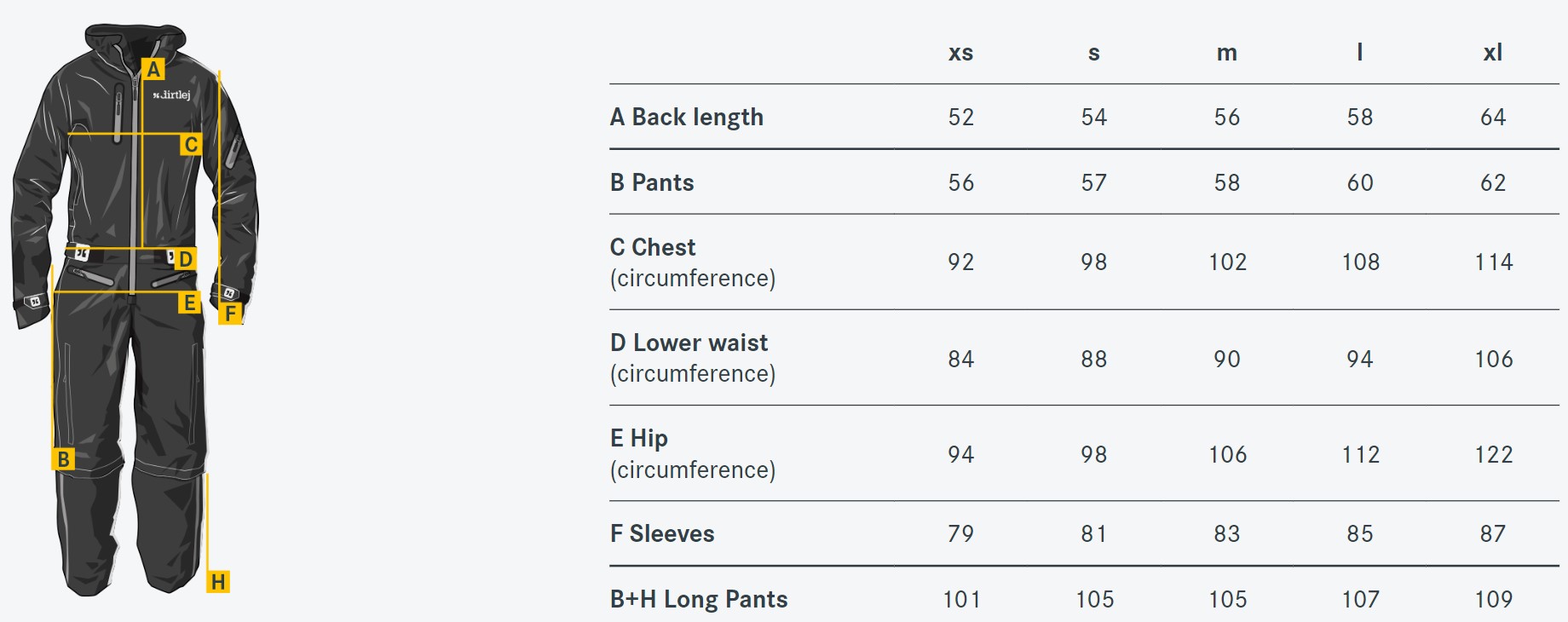Viewport: 1568px width, 622px height.
Task: Select the m size column header
Action: click(1227, 53)
